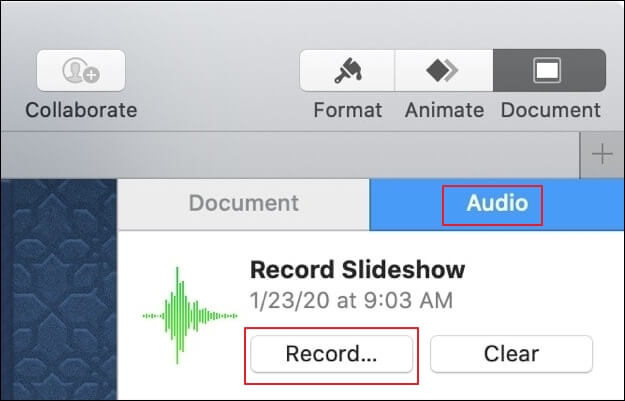The width and height of the screenshot is (625, 401).
Task: Click the plus icon on the tab bar
Action: [x=602, y=154]
